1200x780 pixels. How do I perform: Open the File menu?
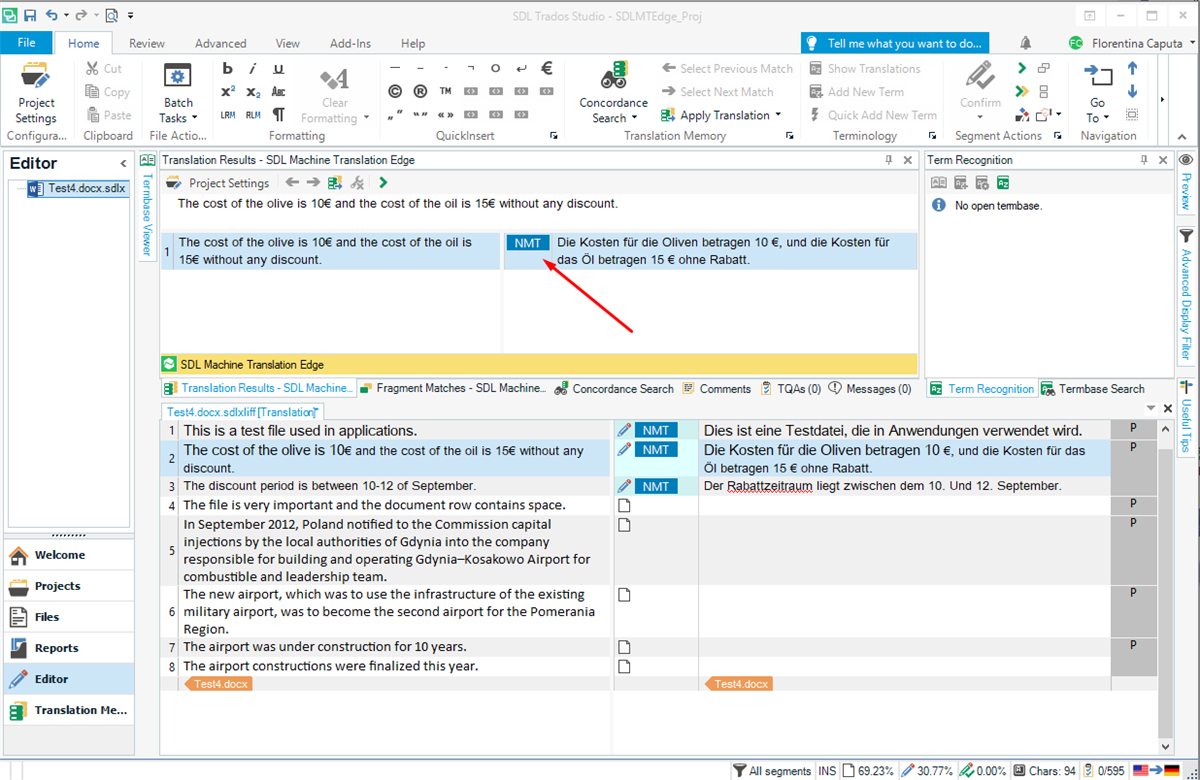27,43
